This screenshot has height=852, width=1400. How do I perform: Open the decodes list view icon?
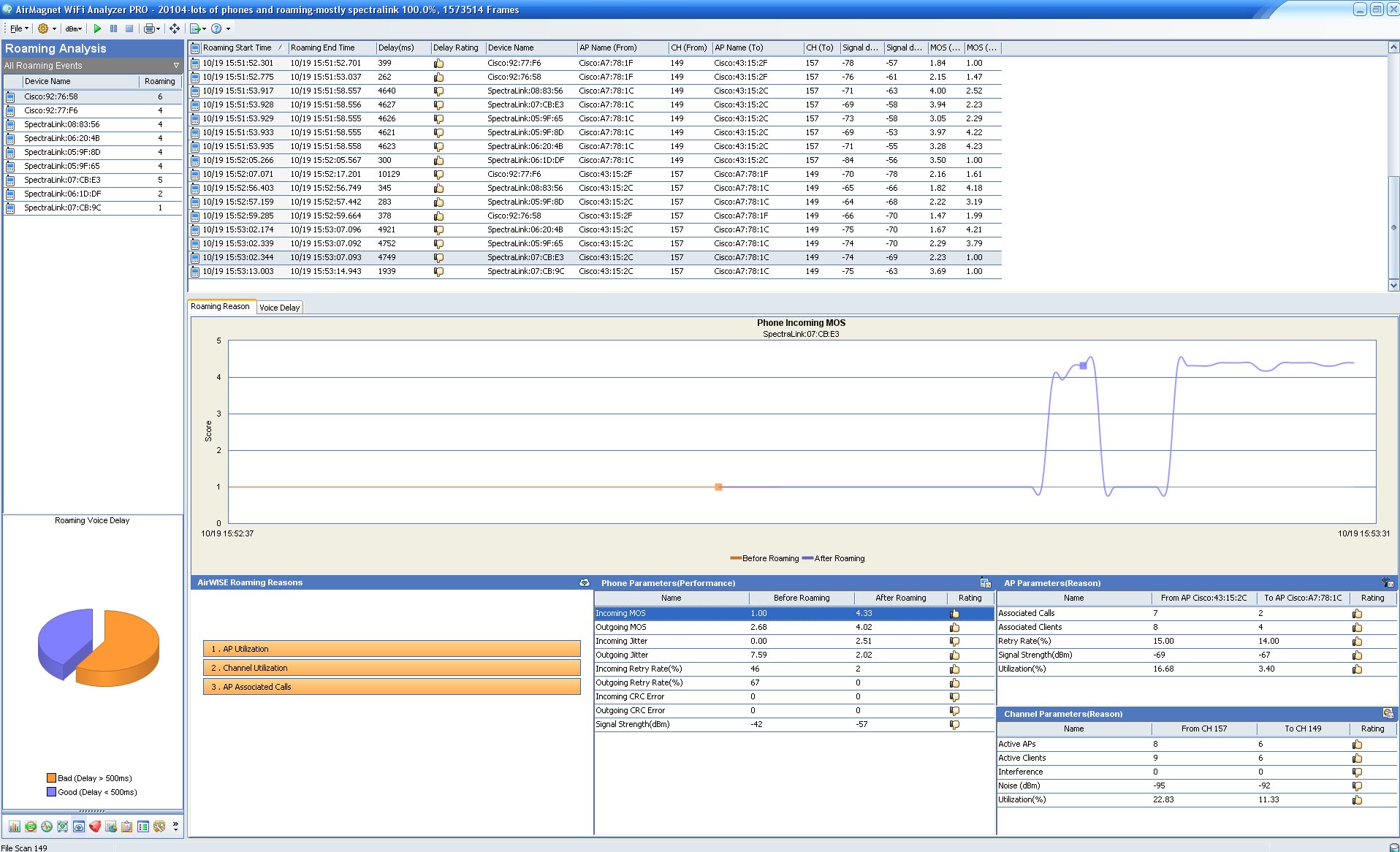click(143, 826)
